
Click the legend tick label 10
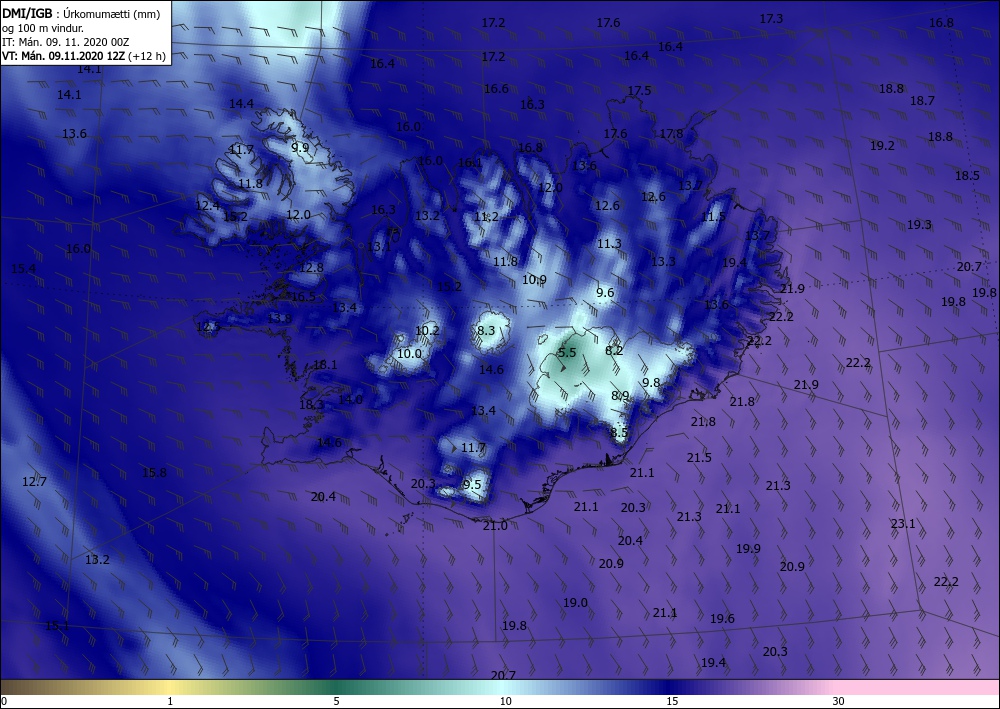[506, 701]
